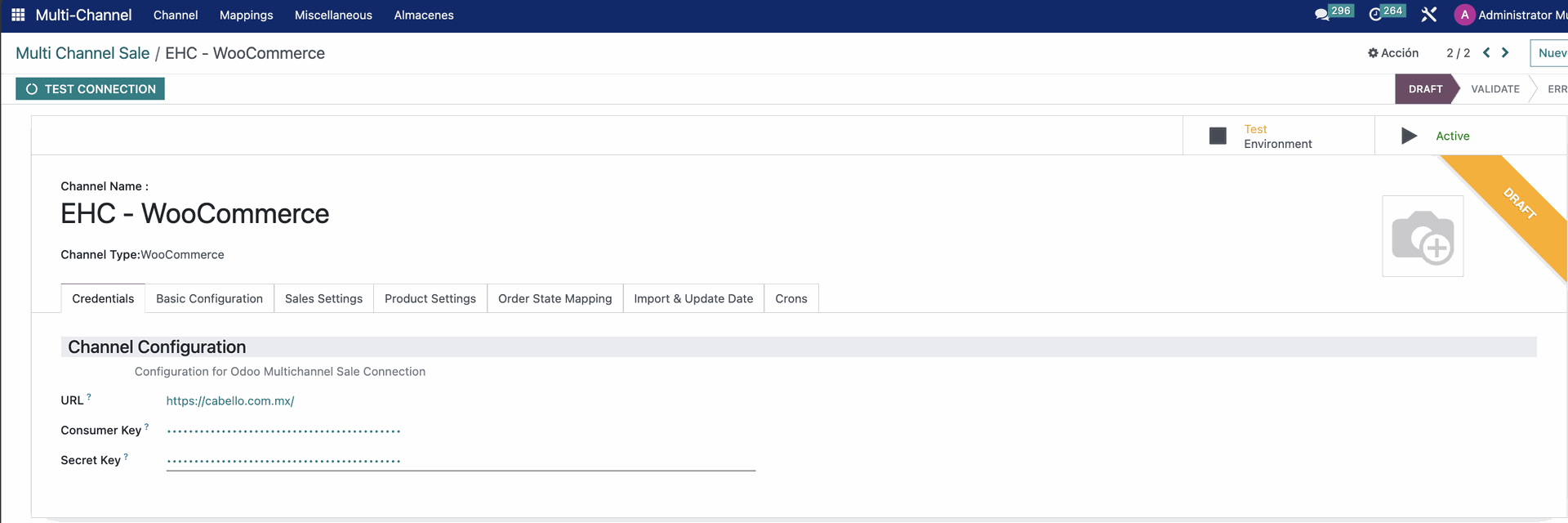Screen dimensions: 1568x523
Task: Click the developer tools wrench icon
Action: pos(1429,15)
